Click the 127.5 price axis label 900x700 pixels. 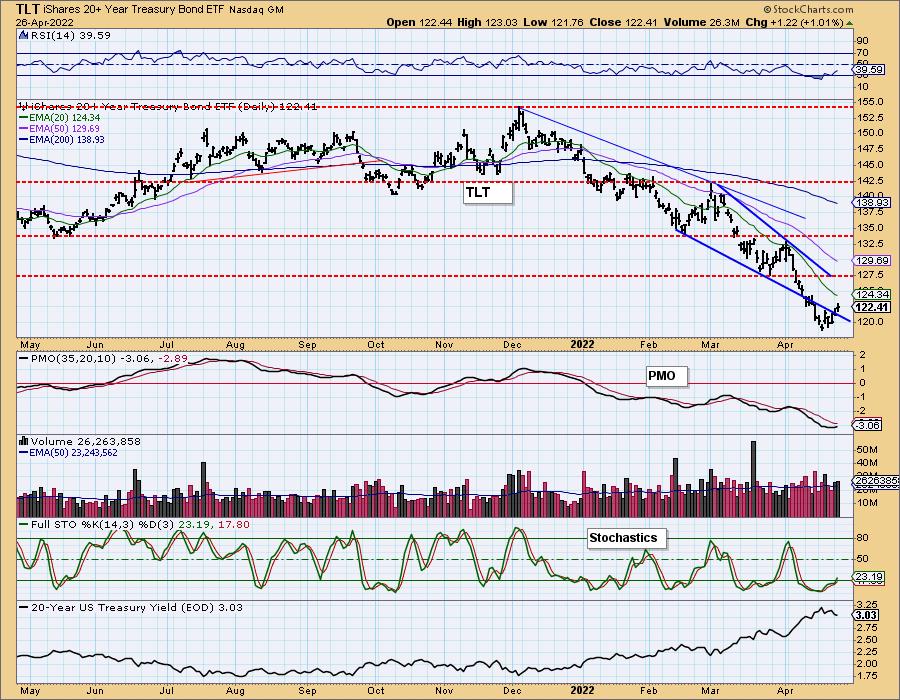coord(870,274)
